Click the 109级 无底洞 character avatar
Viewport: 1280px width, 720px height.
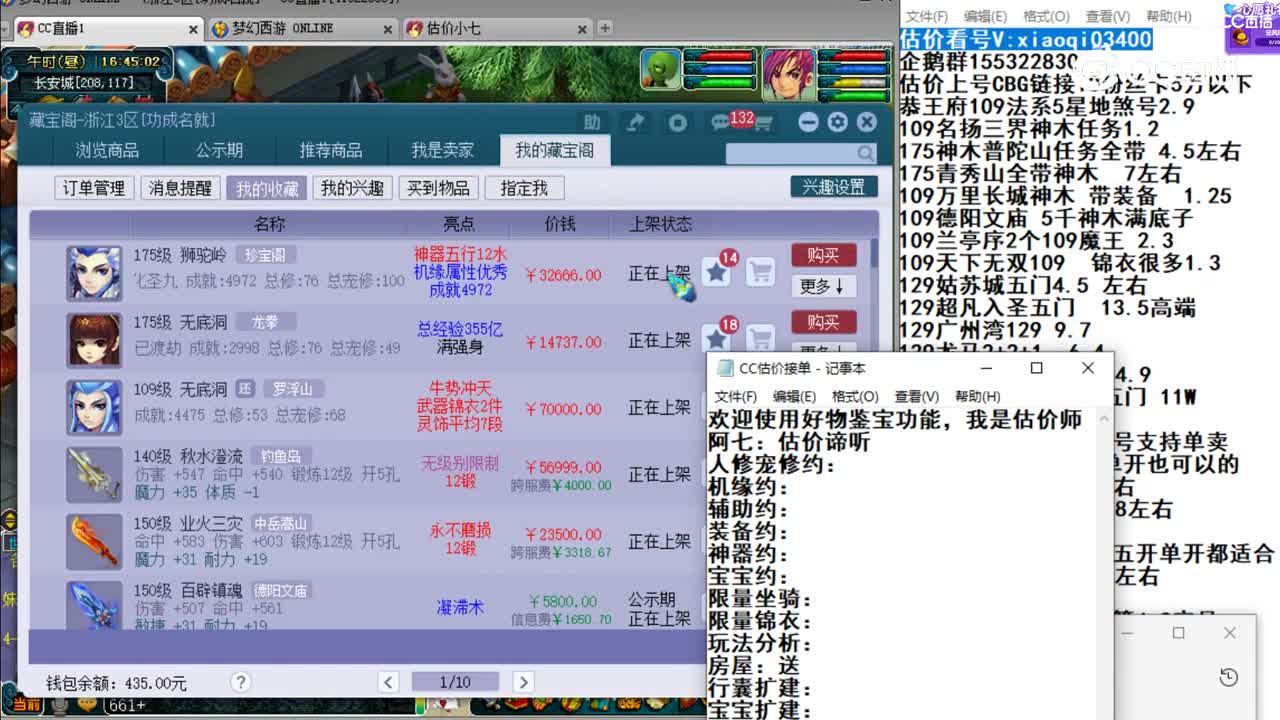pos(94,407)
